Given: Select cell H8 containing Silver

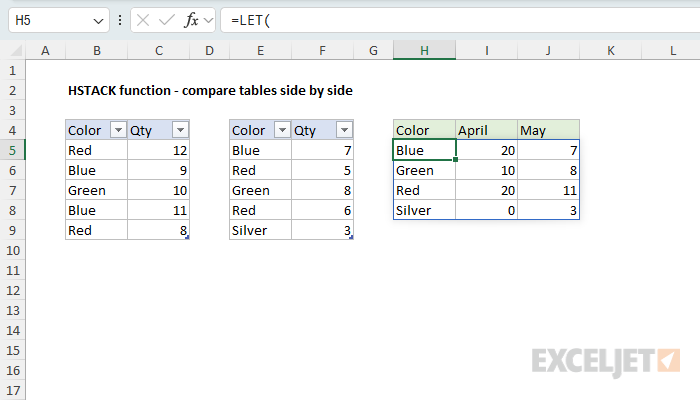Looking at the screenshot, I should 424,210.
